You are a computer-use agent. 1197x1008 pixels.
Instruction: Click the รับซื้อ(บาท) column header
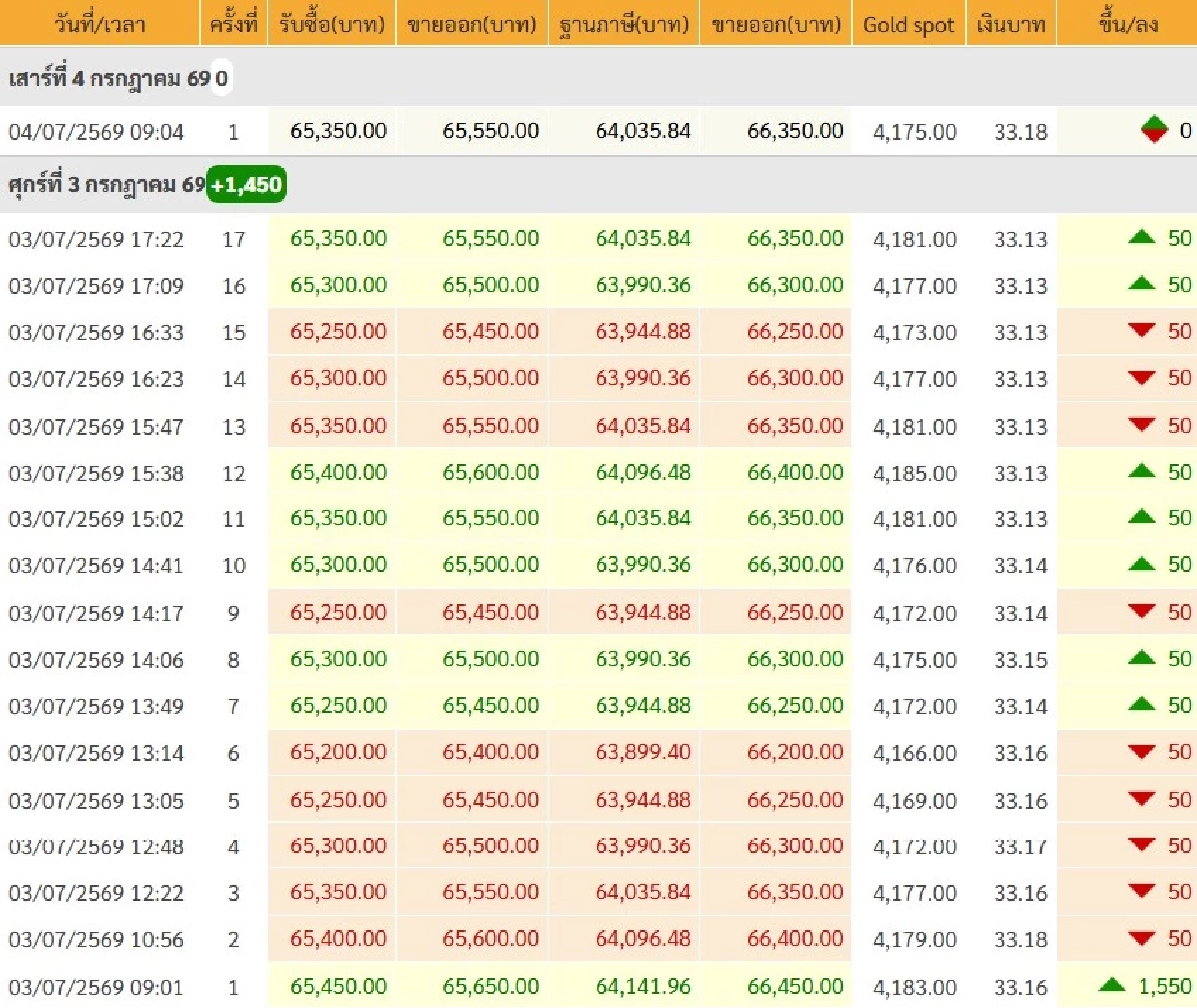[x=332, y=23]
